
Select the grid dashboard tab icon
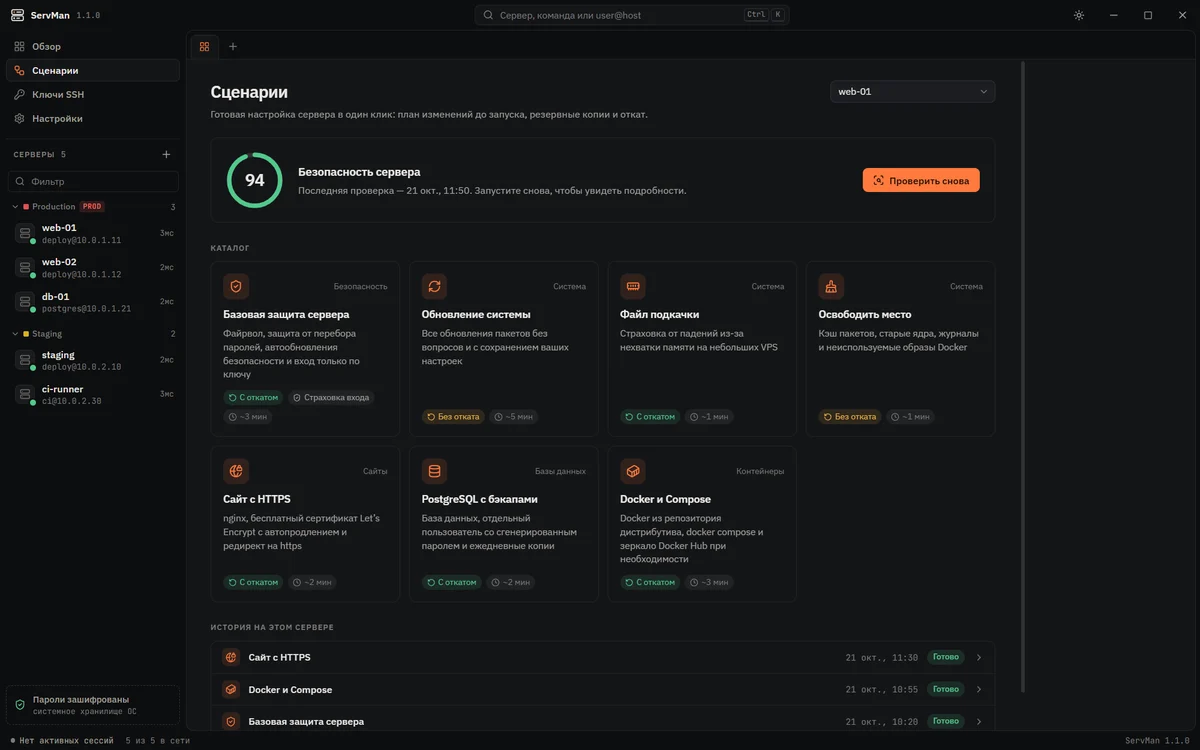(x=204, y=46)
